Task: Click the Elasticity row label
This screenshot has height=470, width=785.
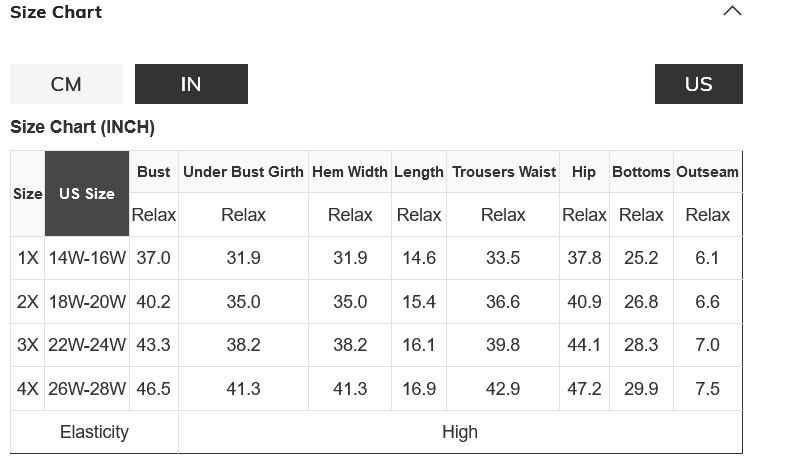Action: pyautogui.click(x=94, y=432)
